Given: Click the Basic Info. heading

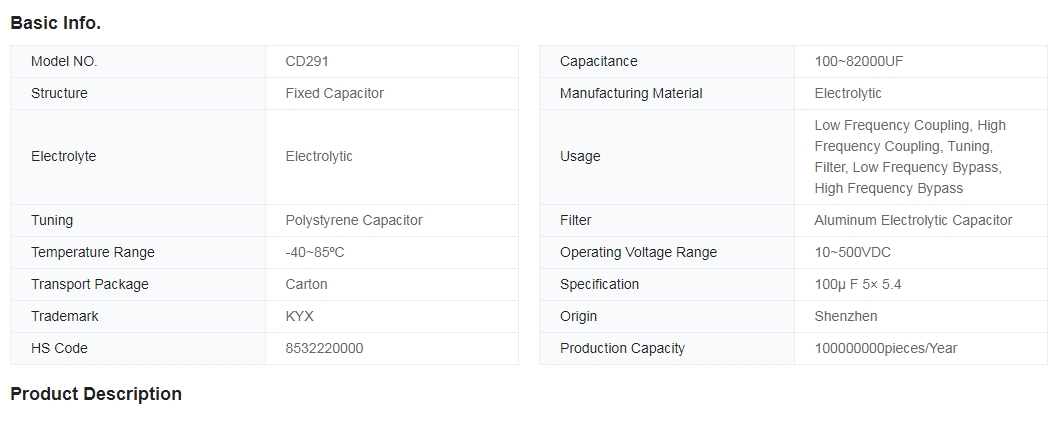Looking at the screenshot, I should tap(56, 23).
